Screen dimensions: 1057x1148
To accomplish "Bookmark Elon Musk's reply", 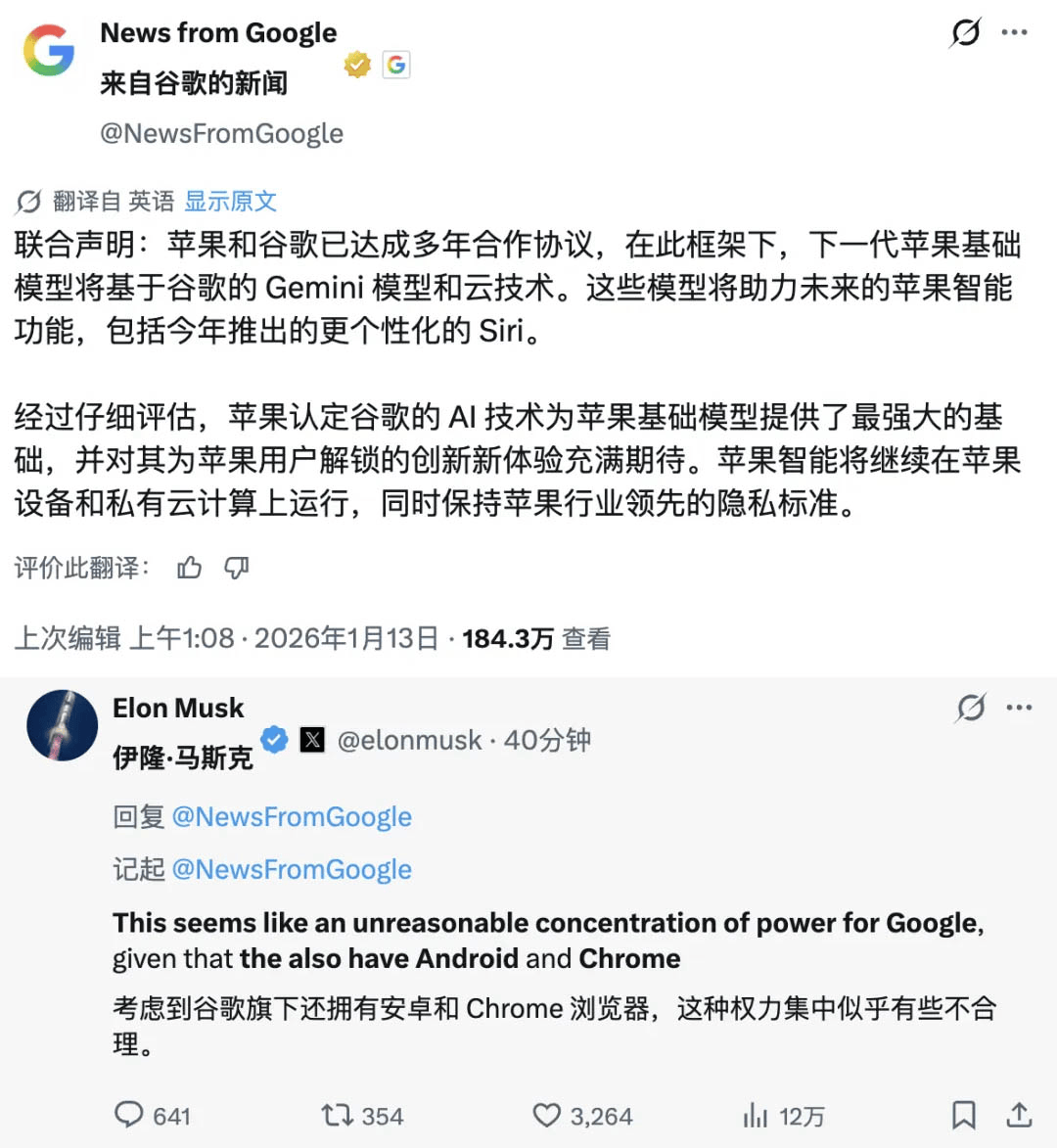I will [964, 1115].
